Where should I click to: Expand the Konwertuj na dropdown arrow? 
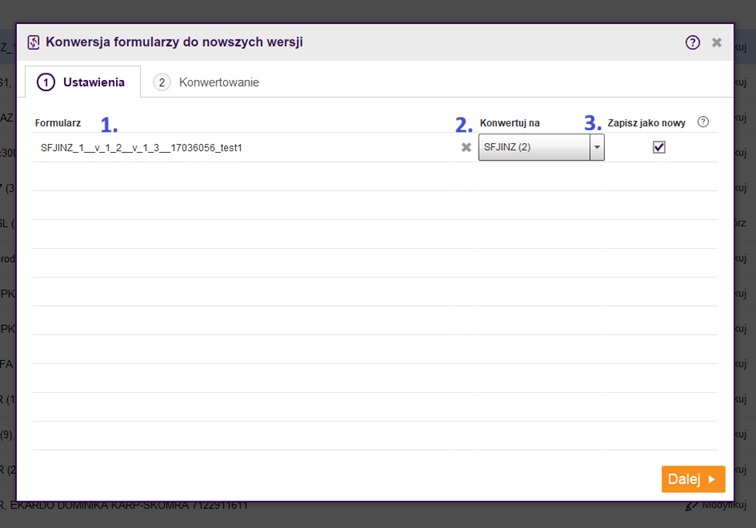point(597,148)
